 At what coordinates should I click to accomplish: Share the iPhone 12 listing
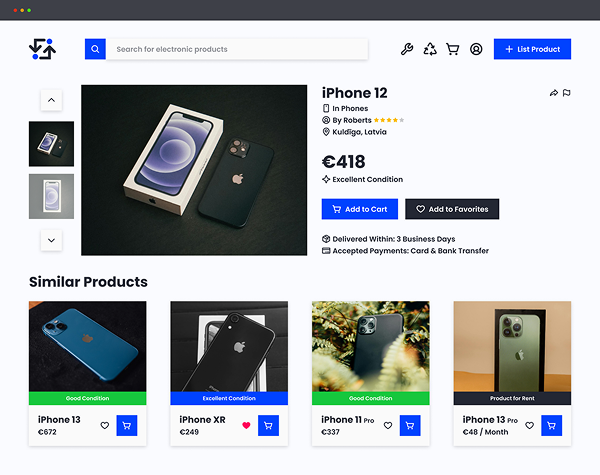pyautogui.click(x=554, y=93)
